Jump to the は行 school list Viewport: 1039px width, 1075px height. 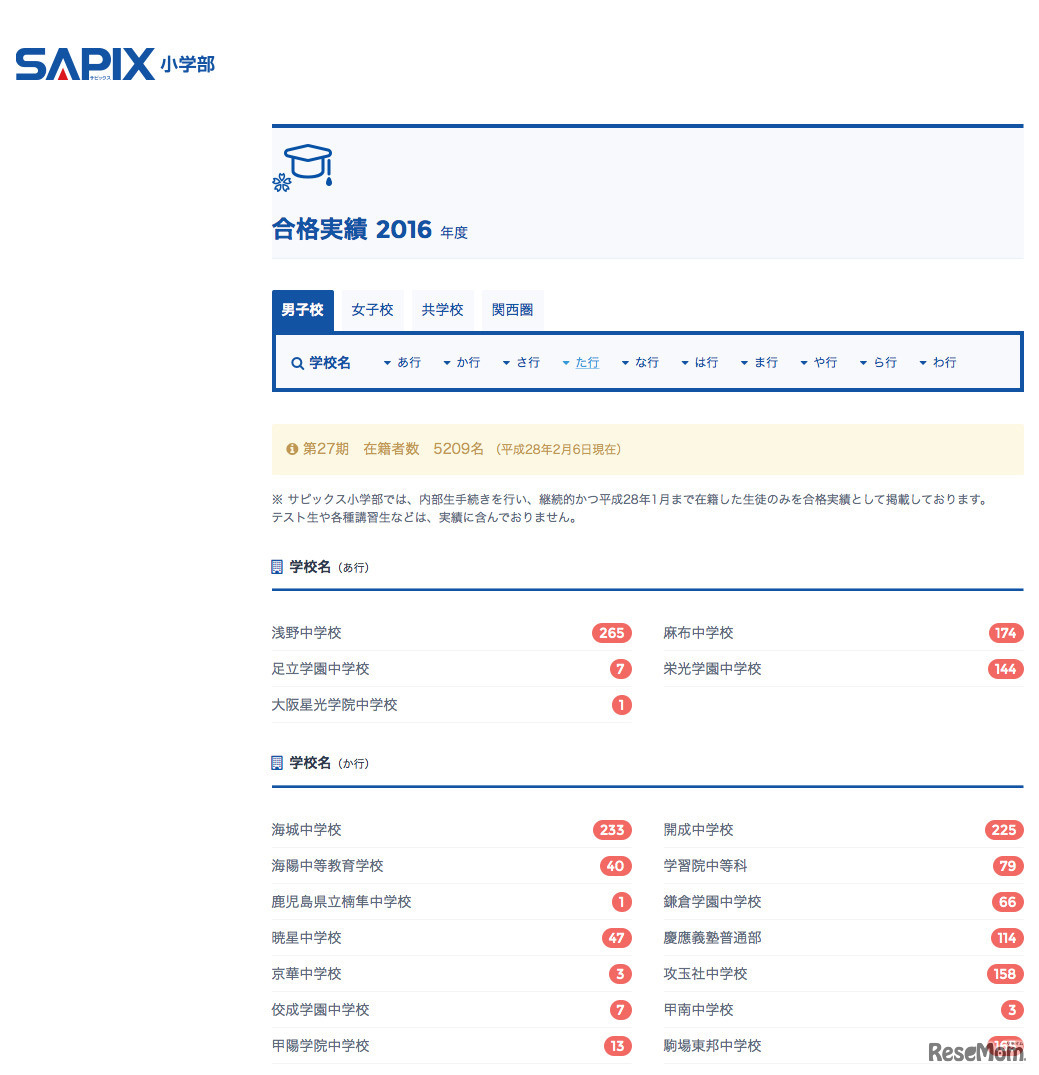click(x=700, y=363)
